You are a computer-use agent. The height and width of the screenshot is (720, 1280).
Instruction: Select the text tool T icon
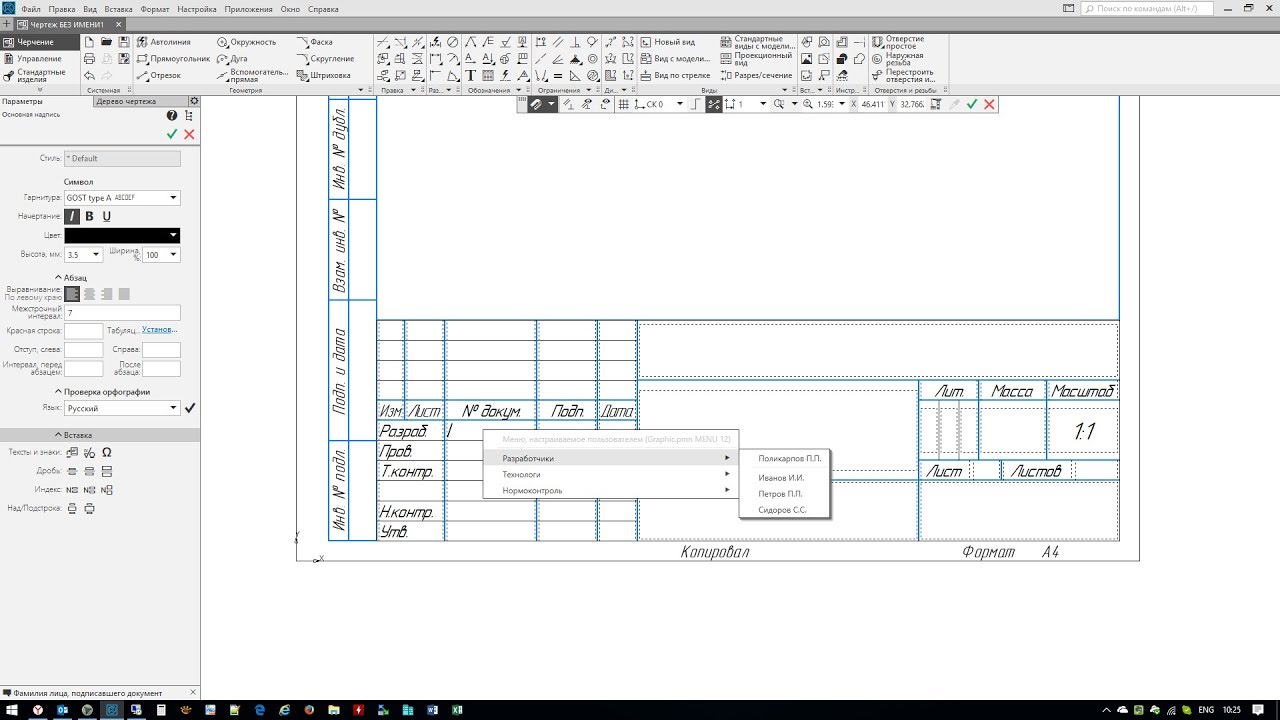click(x=470, y=76)
